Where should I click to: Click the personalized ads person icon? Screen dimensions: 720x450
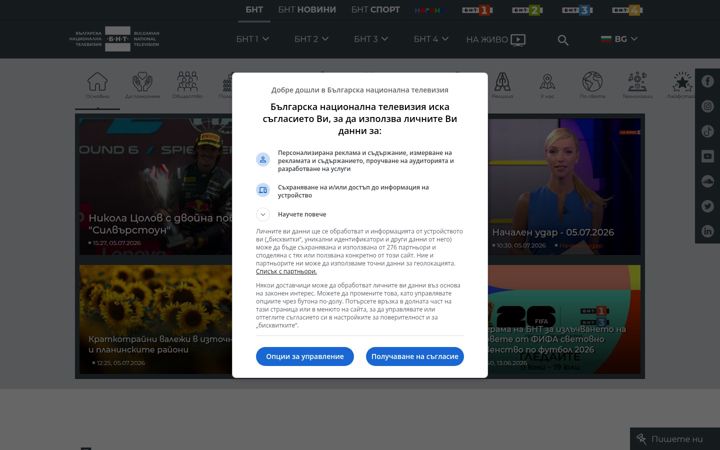[x=263, y=160]
